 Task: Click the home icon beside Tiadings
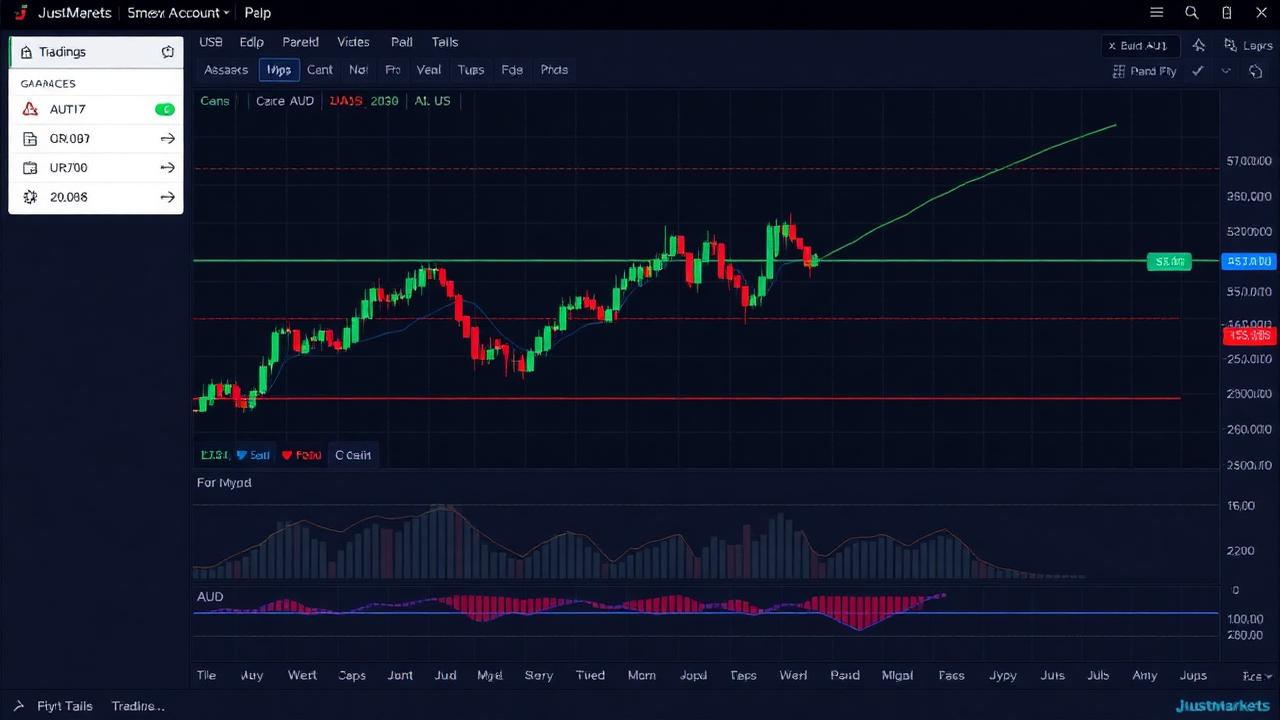26,52
